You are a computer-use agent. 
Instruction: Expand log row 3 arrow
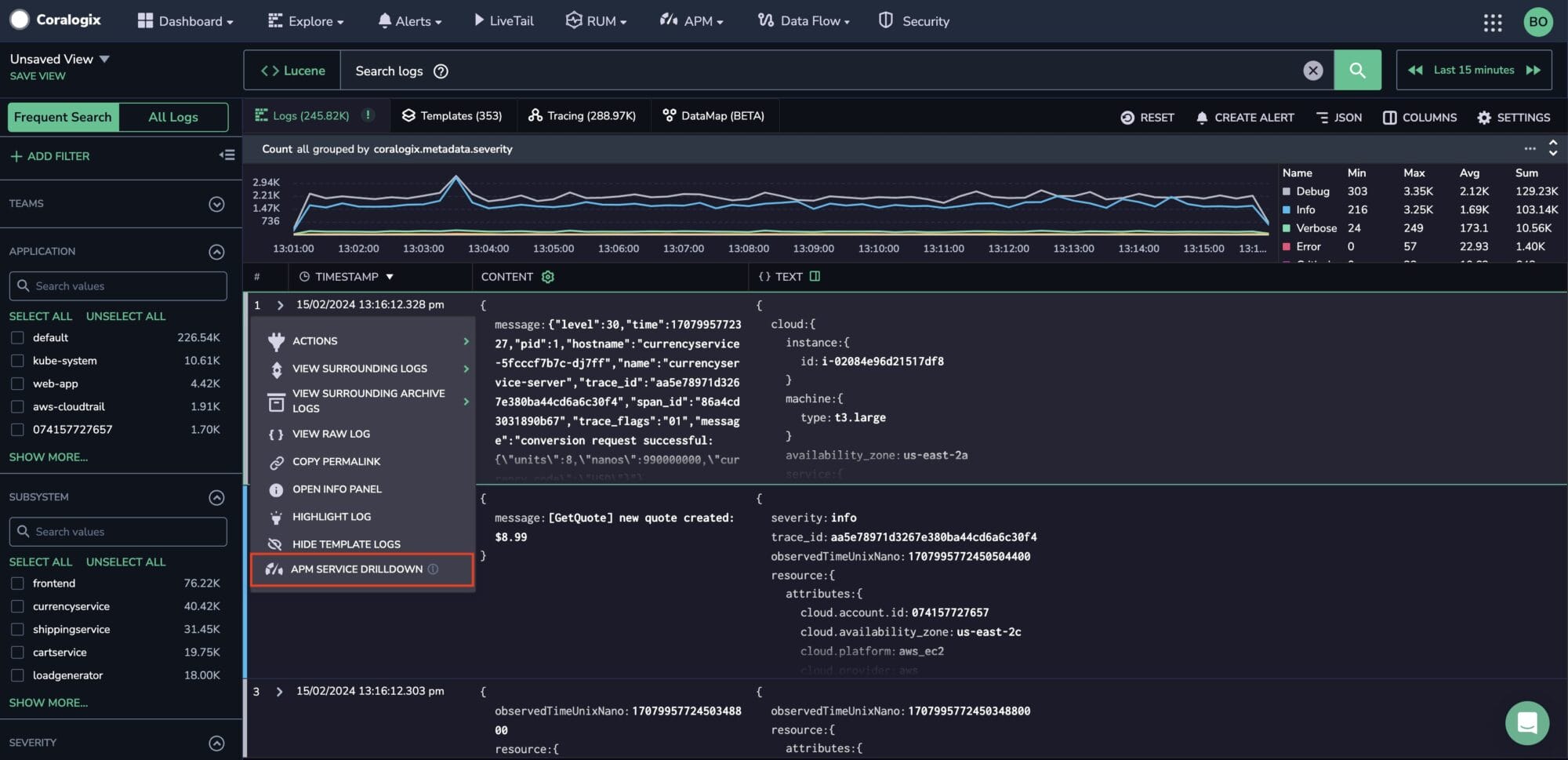[x=279, y=692]
